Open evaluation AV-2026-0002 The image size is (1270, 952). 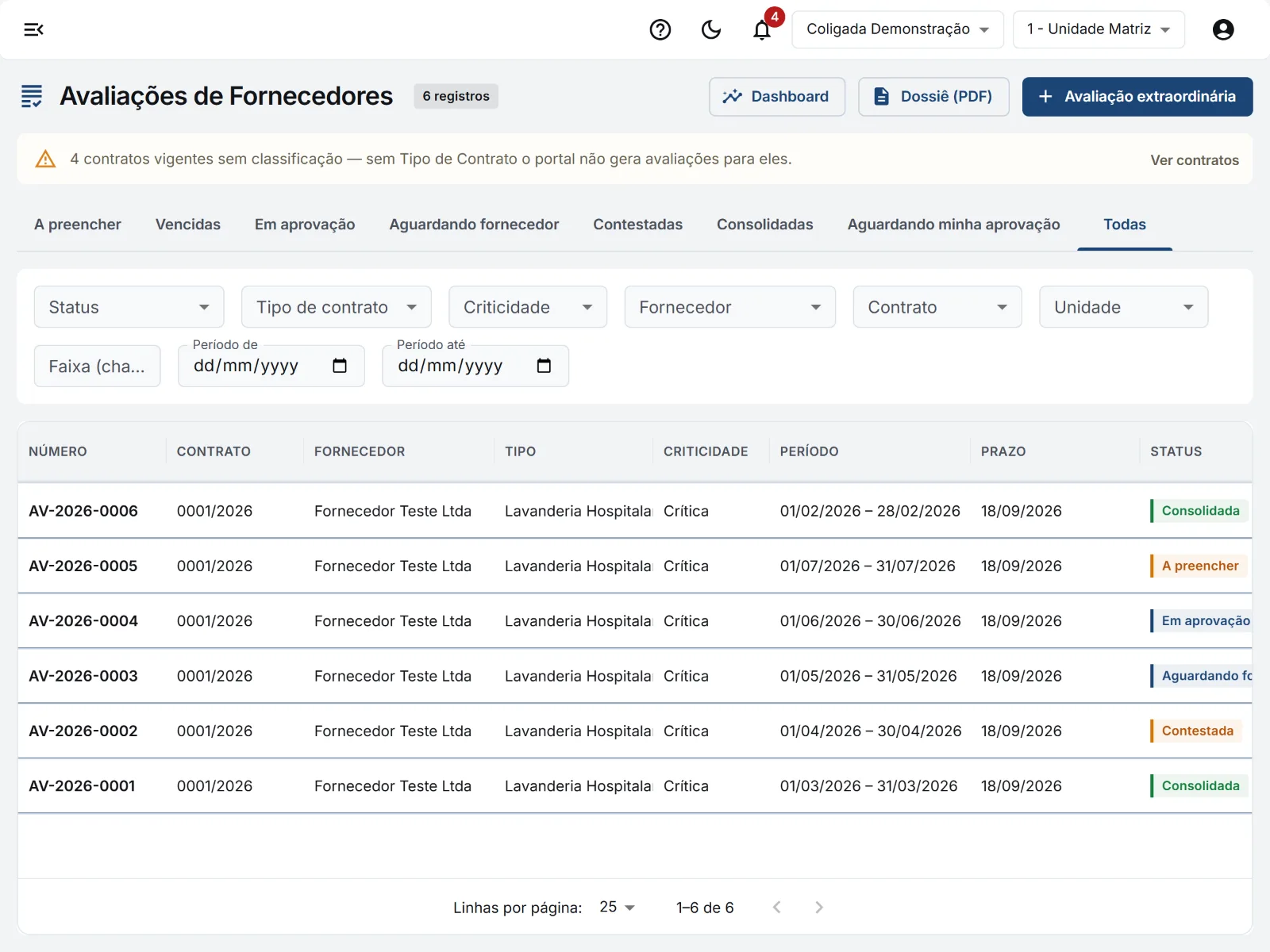pyautogui.click(x=83, y=731)
